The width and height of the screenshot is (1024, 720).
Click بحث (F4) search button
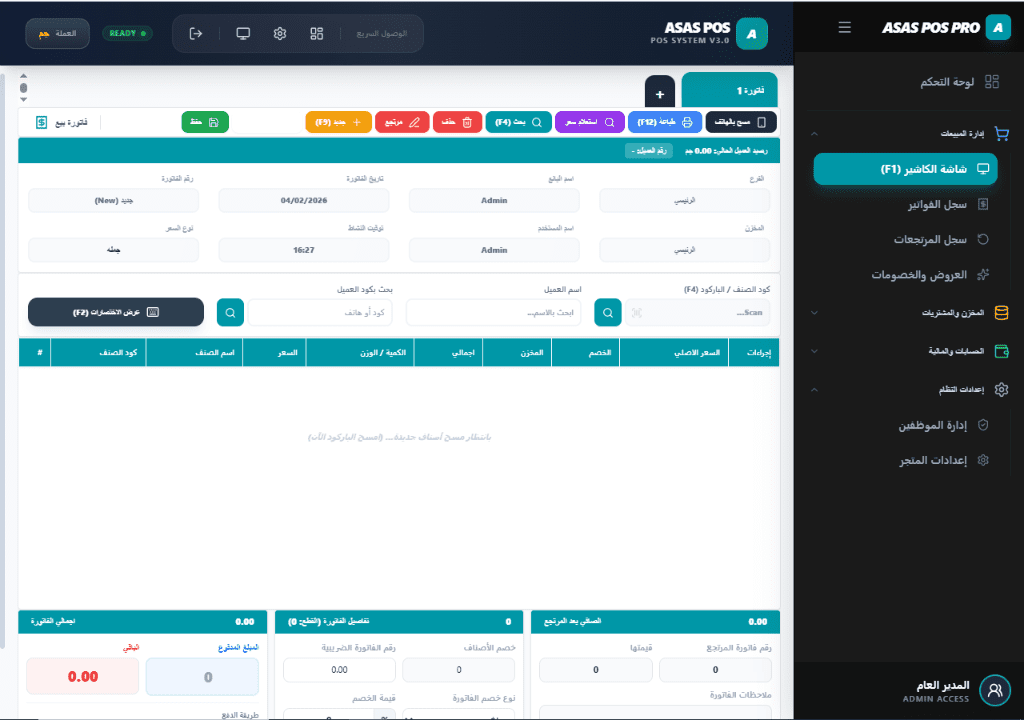tap(519, 122)
